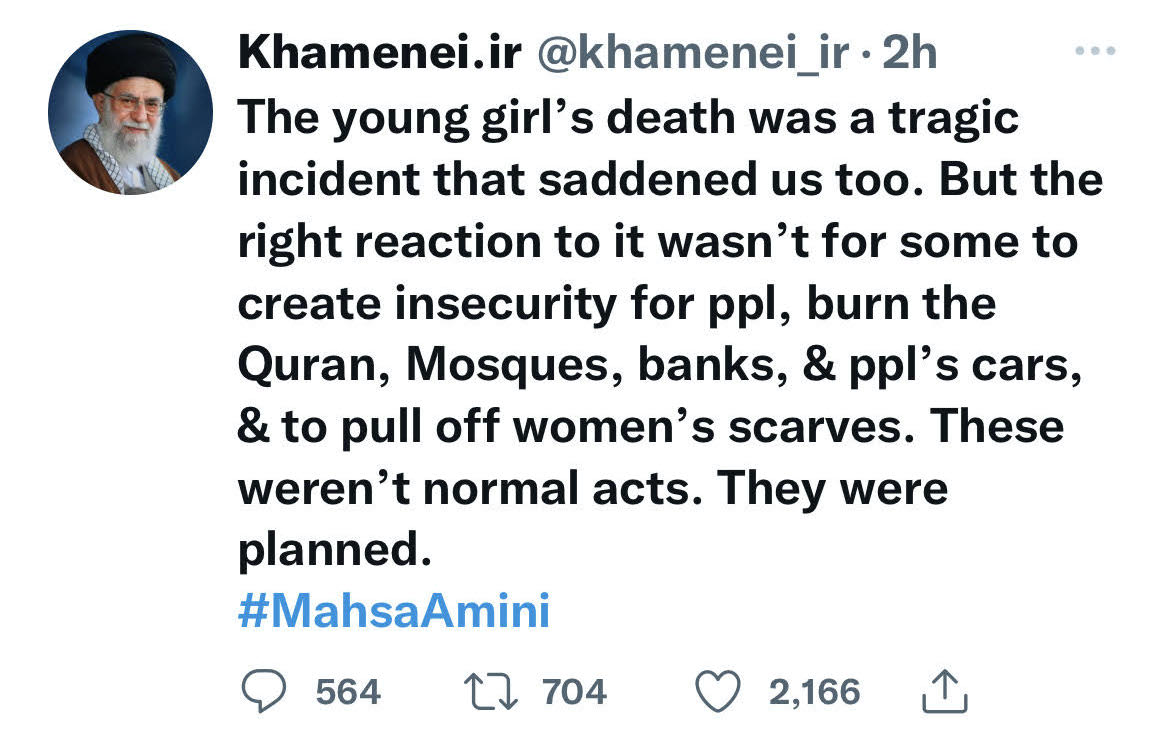This screenshot has height=742, width=1170.
Task: Retweet this post using the arrows icon
Action: pyautogui.click(x=490, y=691)
